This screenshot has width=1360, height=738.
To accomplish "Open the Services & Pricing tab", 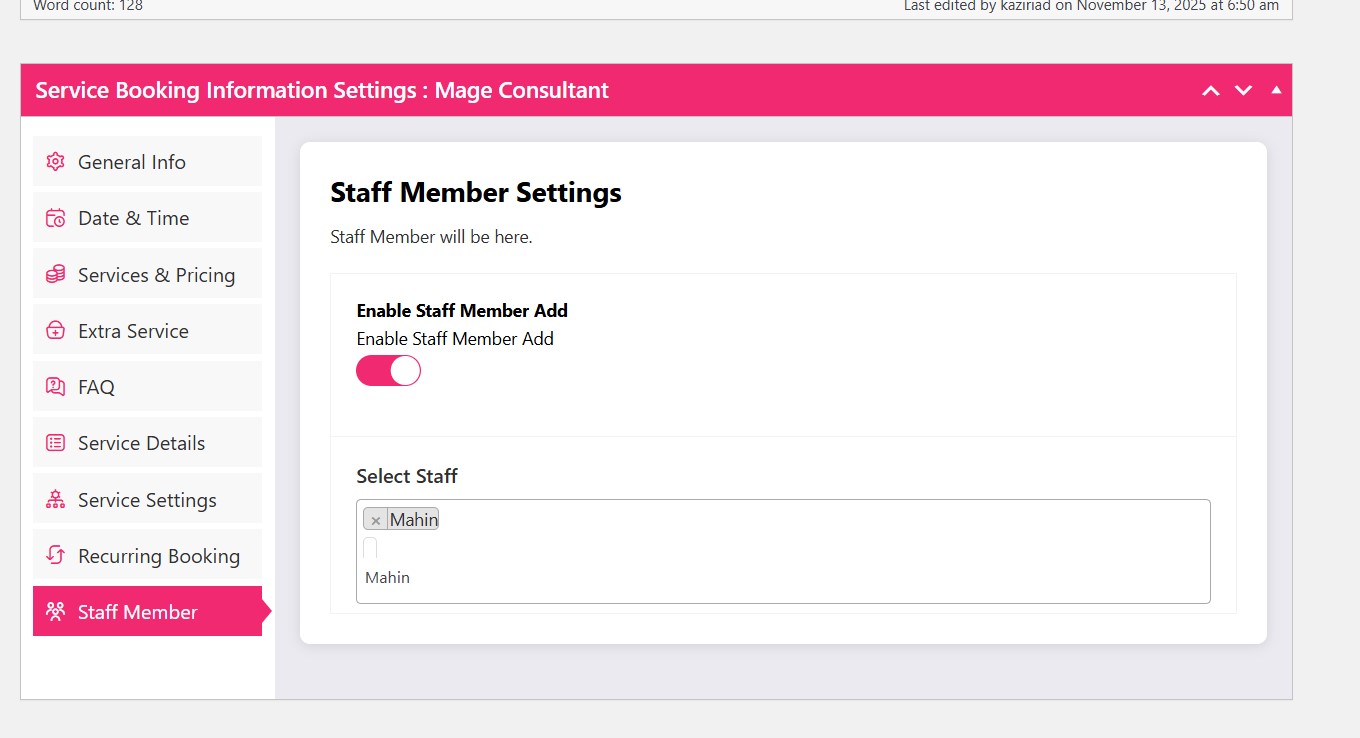I will click(156, 275).
